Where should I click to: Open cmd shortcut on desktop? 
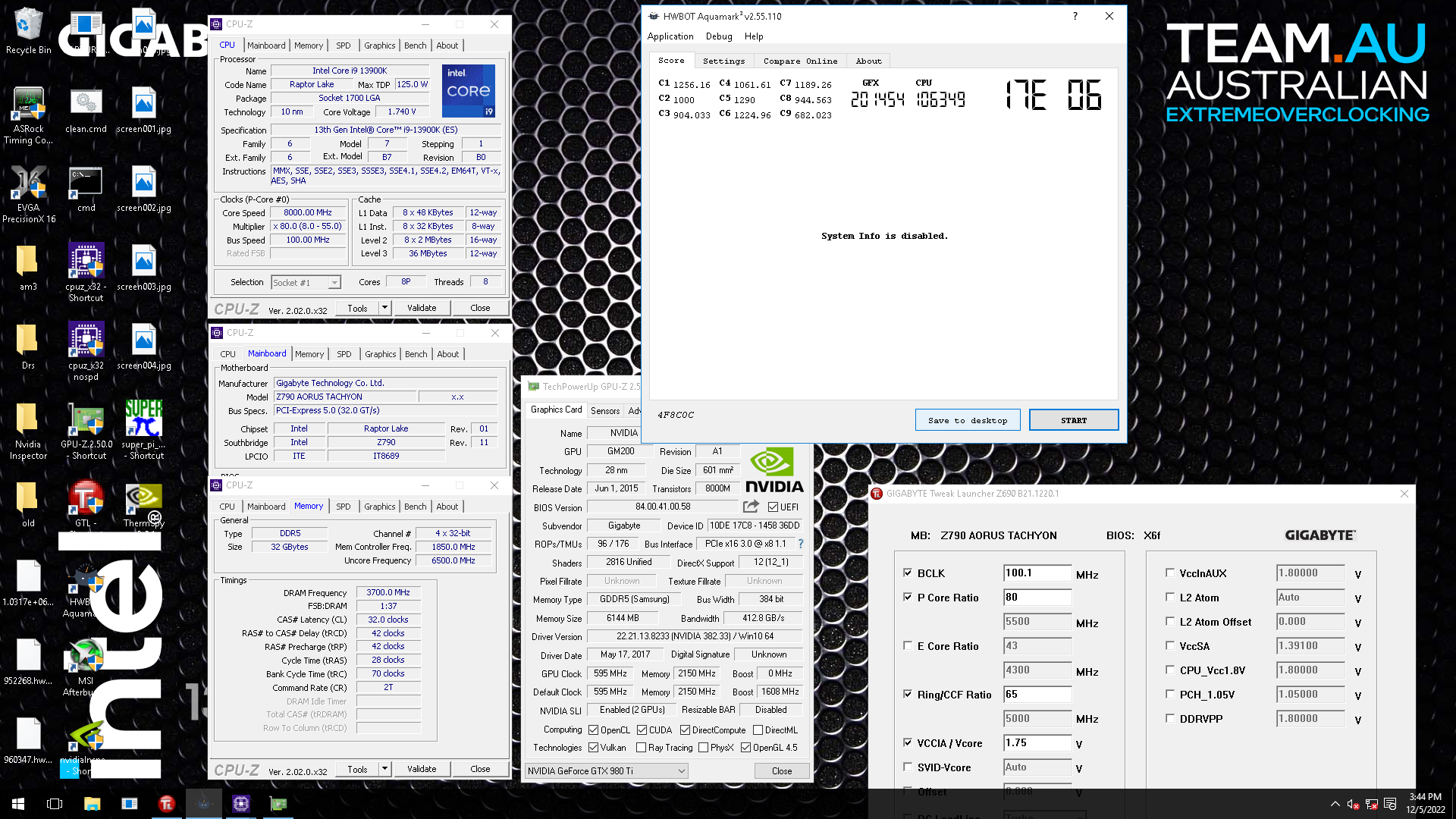(86, 189)
